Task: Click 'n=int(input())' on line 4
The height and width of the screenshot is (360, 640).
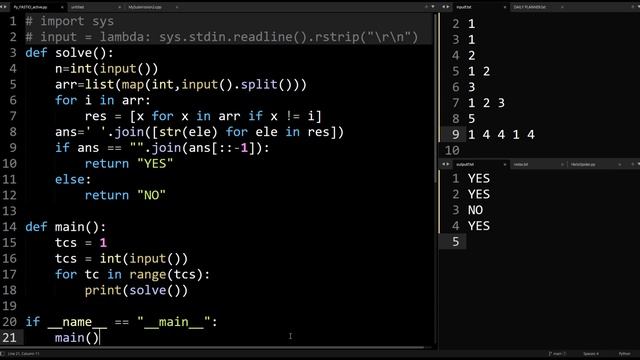Action: (107, 69)
